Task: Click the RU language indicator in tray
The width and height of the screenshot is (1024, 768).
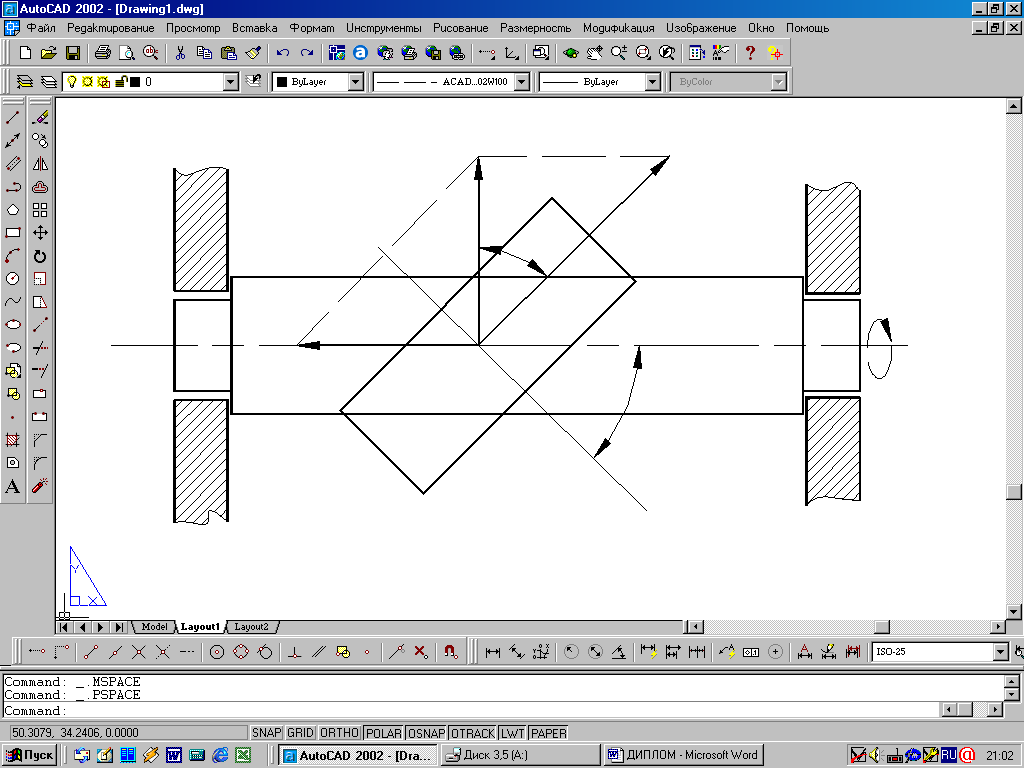Action: (949, 755)
